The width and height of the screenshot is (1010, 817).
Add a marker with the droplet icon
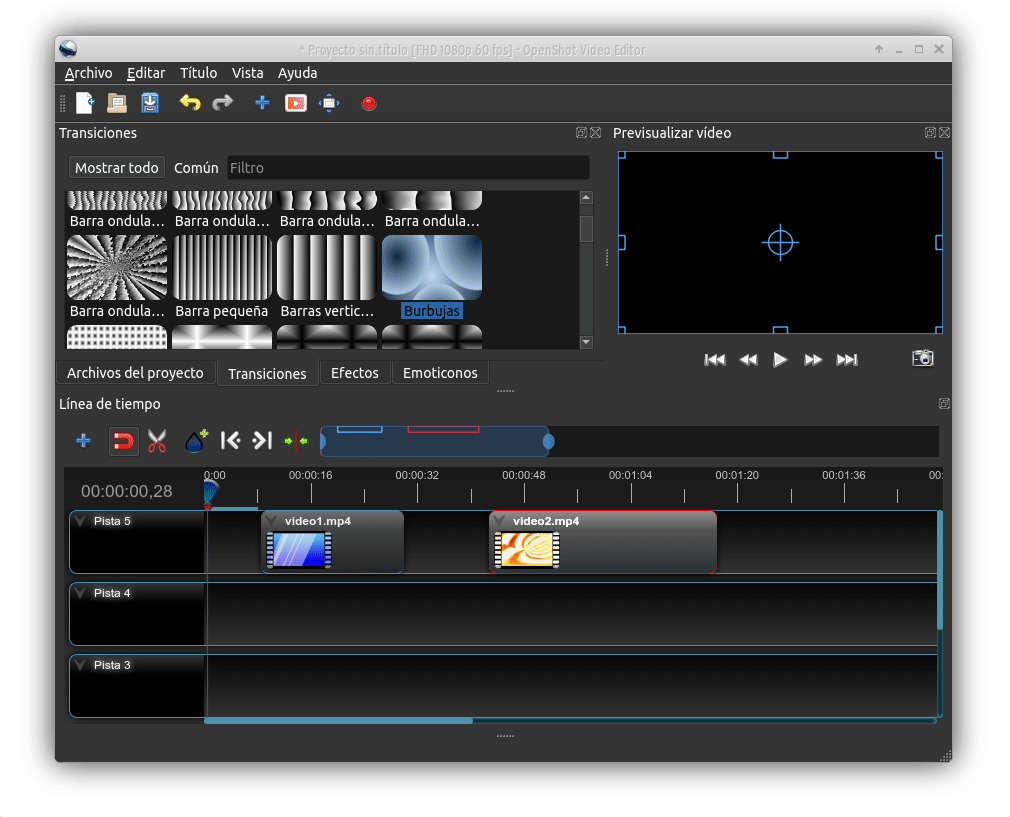(194, 440)
